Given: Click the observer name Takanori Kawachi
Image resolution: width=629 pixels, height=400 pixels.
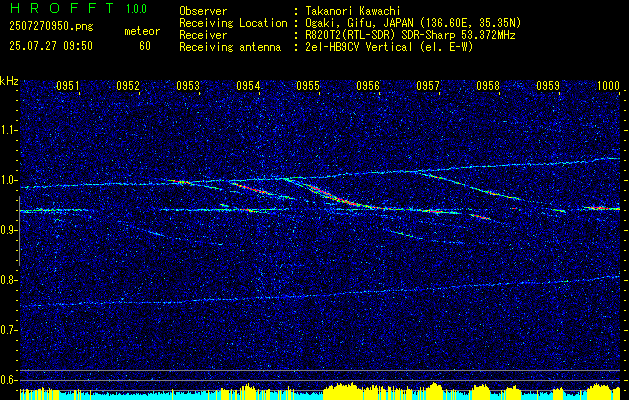Looking at the screenshot, I should (353, 11).
